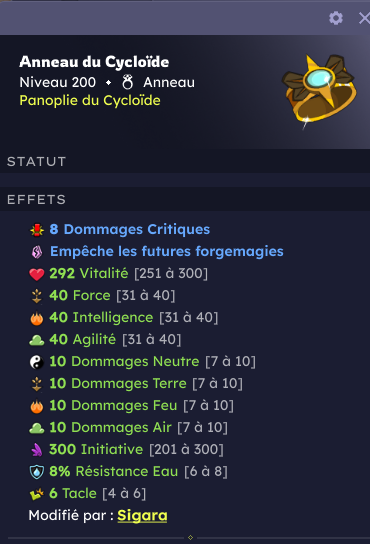Close the item tooltip panel
370x544 pixels.
(x=364, y=18)
